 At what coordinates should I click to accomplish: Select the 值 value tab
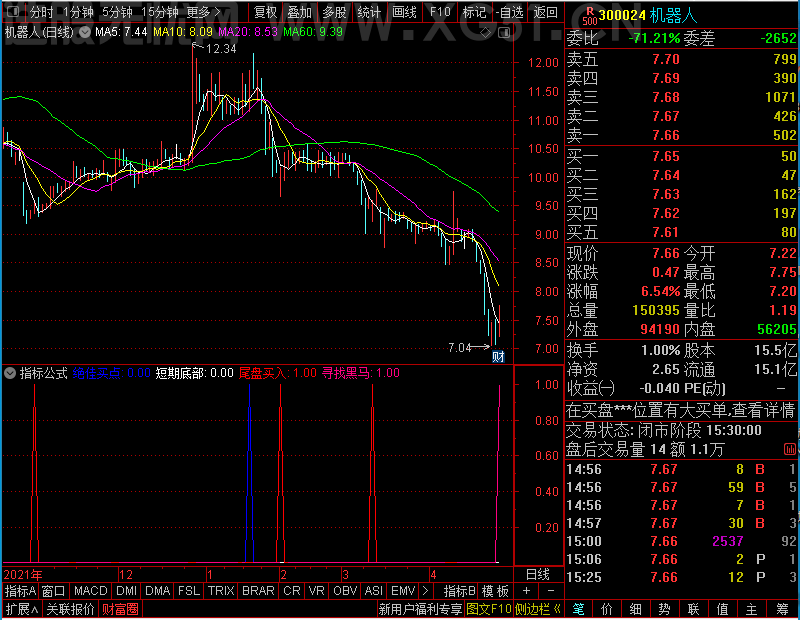point(722,609)
